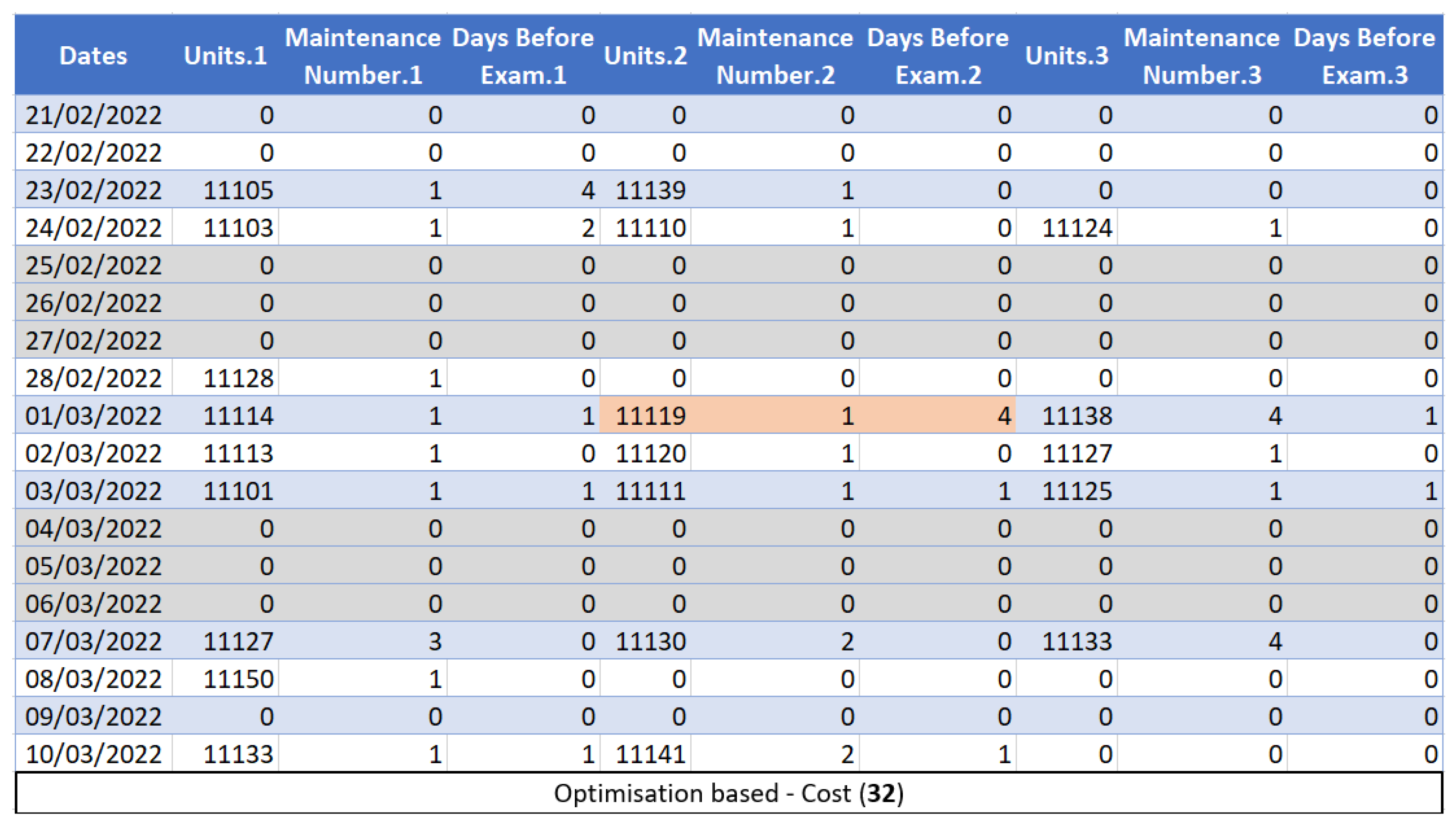Viewport: 1456px width, 827px height.
Task: Click unit value 11101 in Units.1
Action: (238, 491)
